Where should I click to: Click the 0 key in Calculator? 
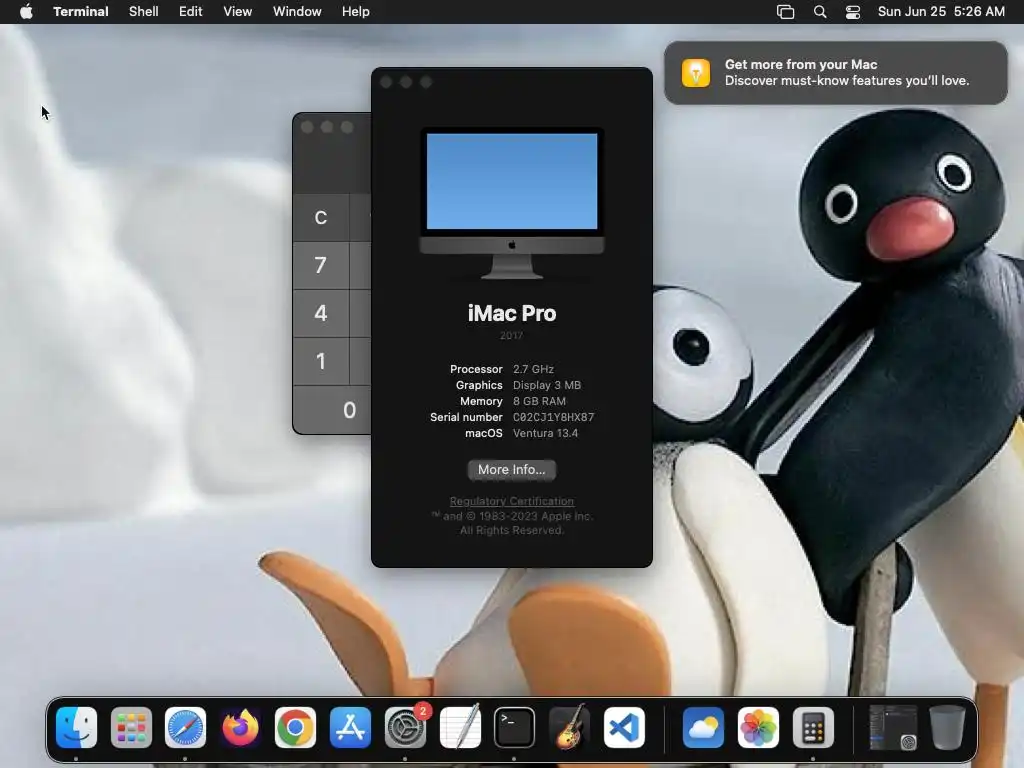point(333,409)
